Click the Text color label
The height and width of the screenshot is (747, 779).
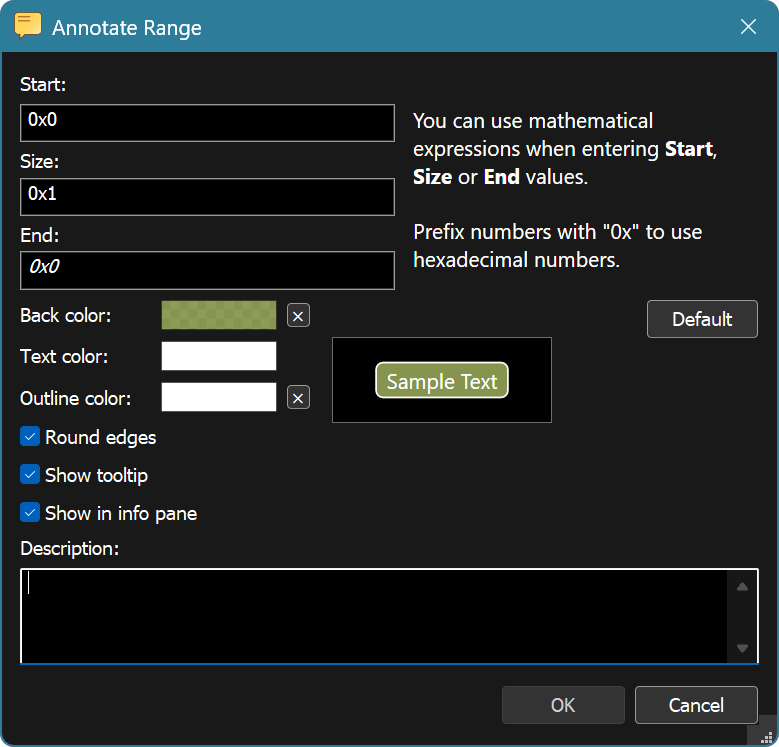tap(64, 357)
